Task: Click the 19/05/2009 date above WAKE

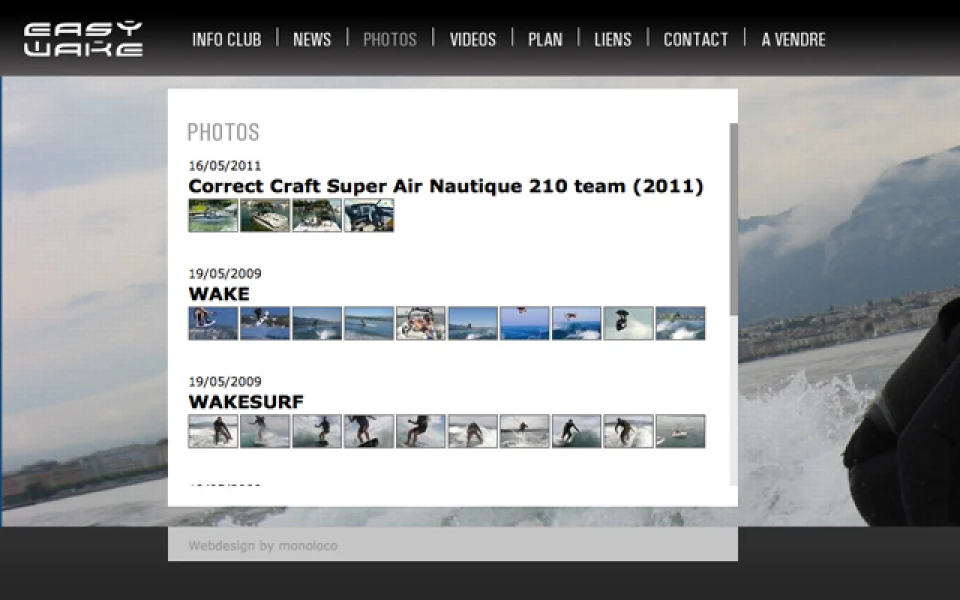Action: pos(225,273)
